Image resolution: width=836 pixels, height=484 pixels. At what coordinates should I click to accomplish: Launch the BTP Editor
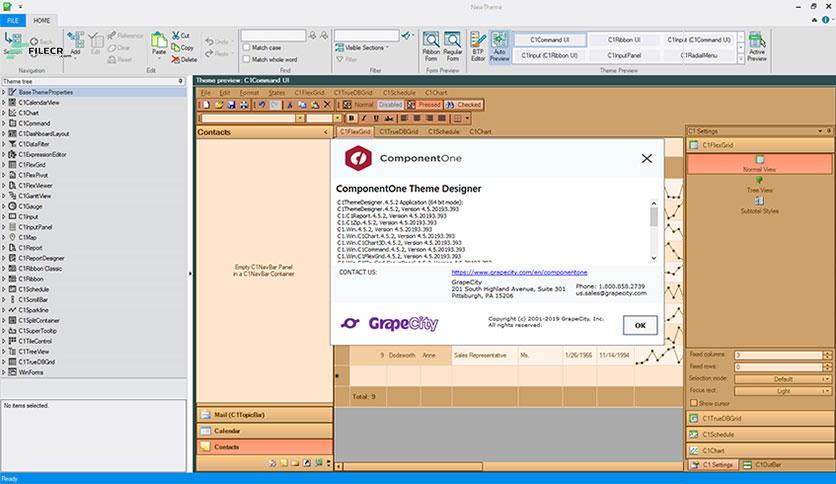click(478, 46)
